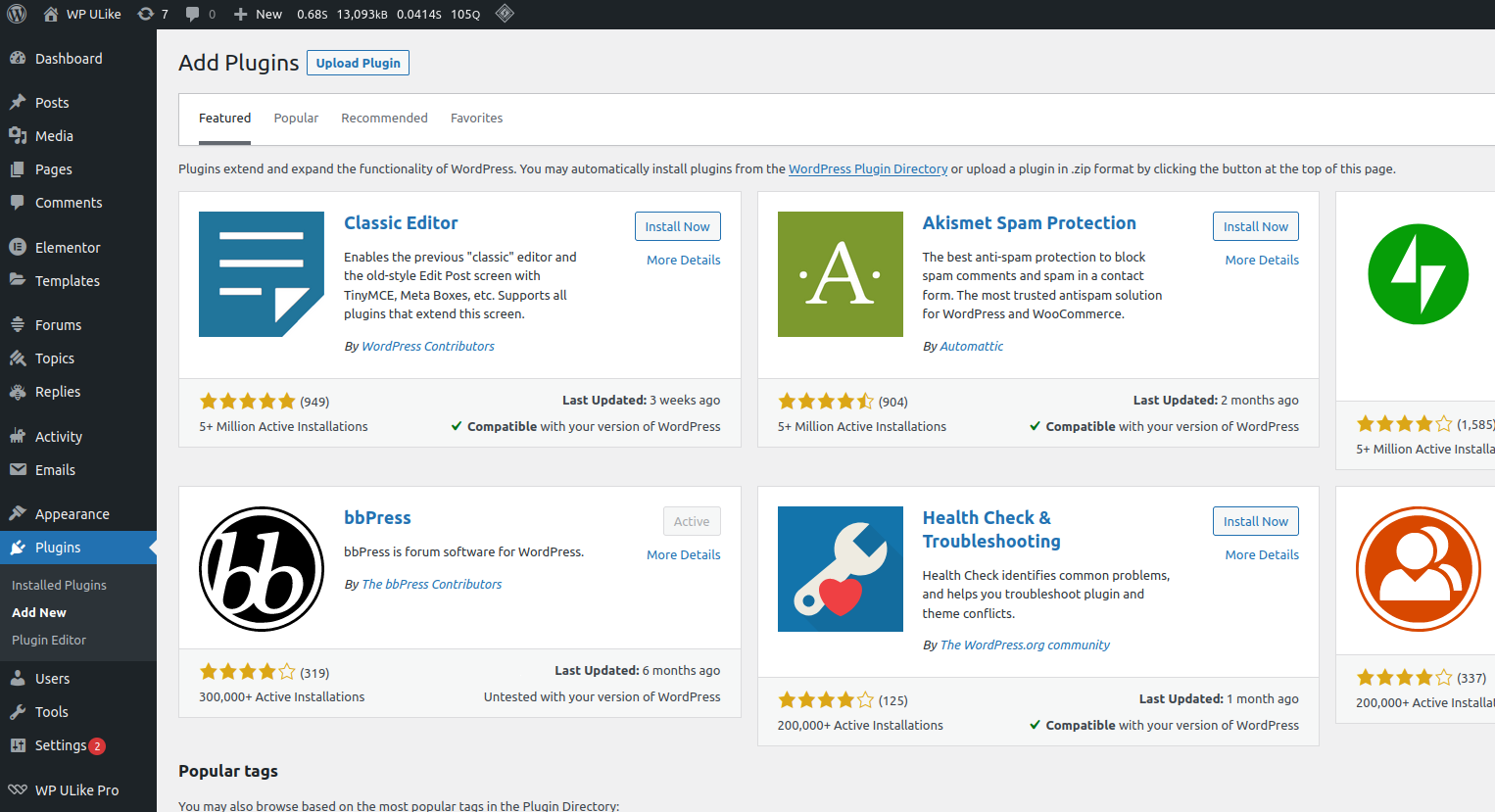Open Elementor in the sidebar
The image size is (1495, 812).
click(78, 247)
